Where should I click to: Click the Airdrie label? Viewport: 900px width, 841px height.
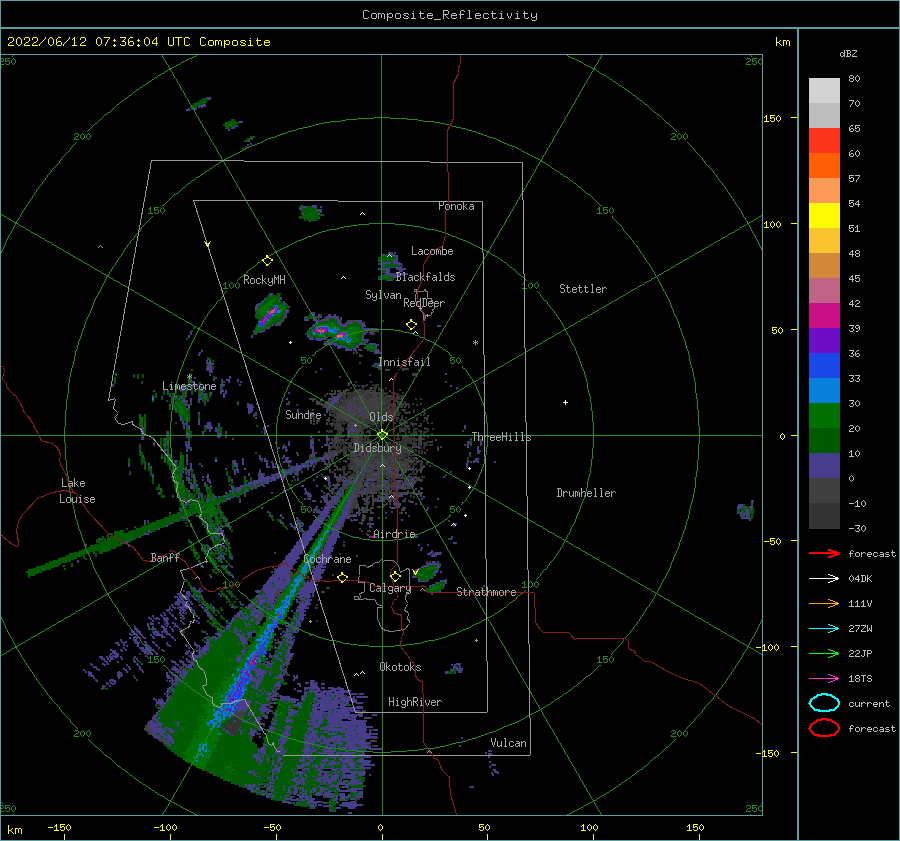[394, 534]
